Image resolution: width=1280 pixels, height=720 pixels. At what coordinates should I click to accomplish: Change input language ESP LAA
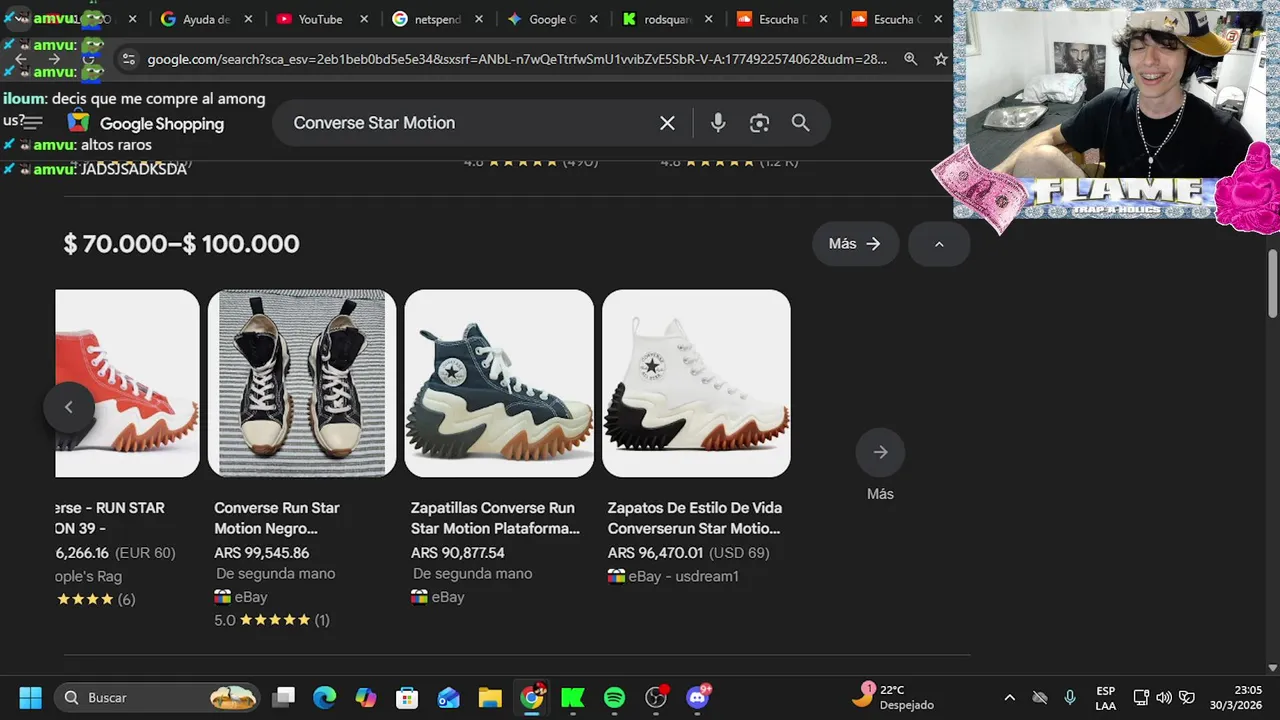[x=1105, y=697]
